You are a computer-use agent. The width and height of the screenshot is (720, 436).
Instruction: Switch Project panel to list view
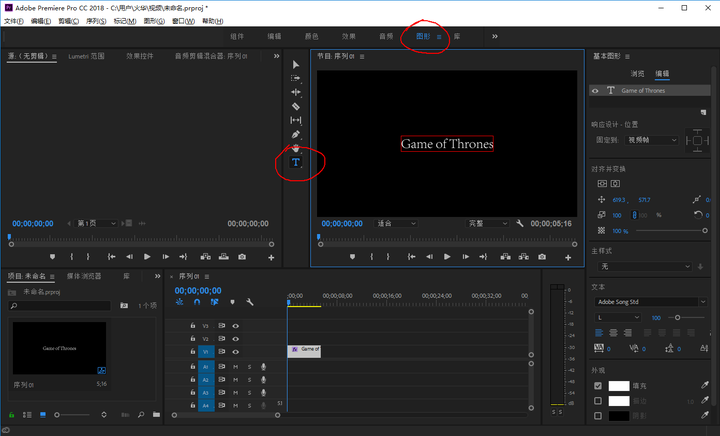tap(27, 414)
